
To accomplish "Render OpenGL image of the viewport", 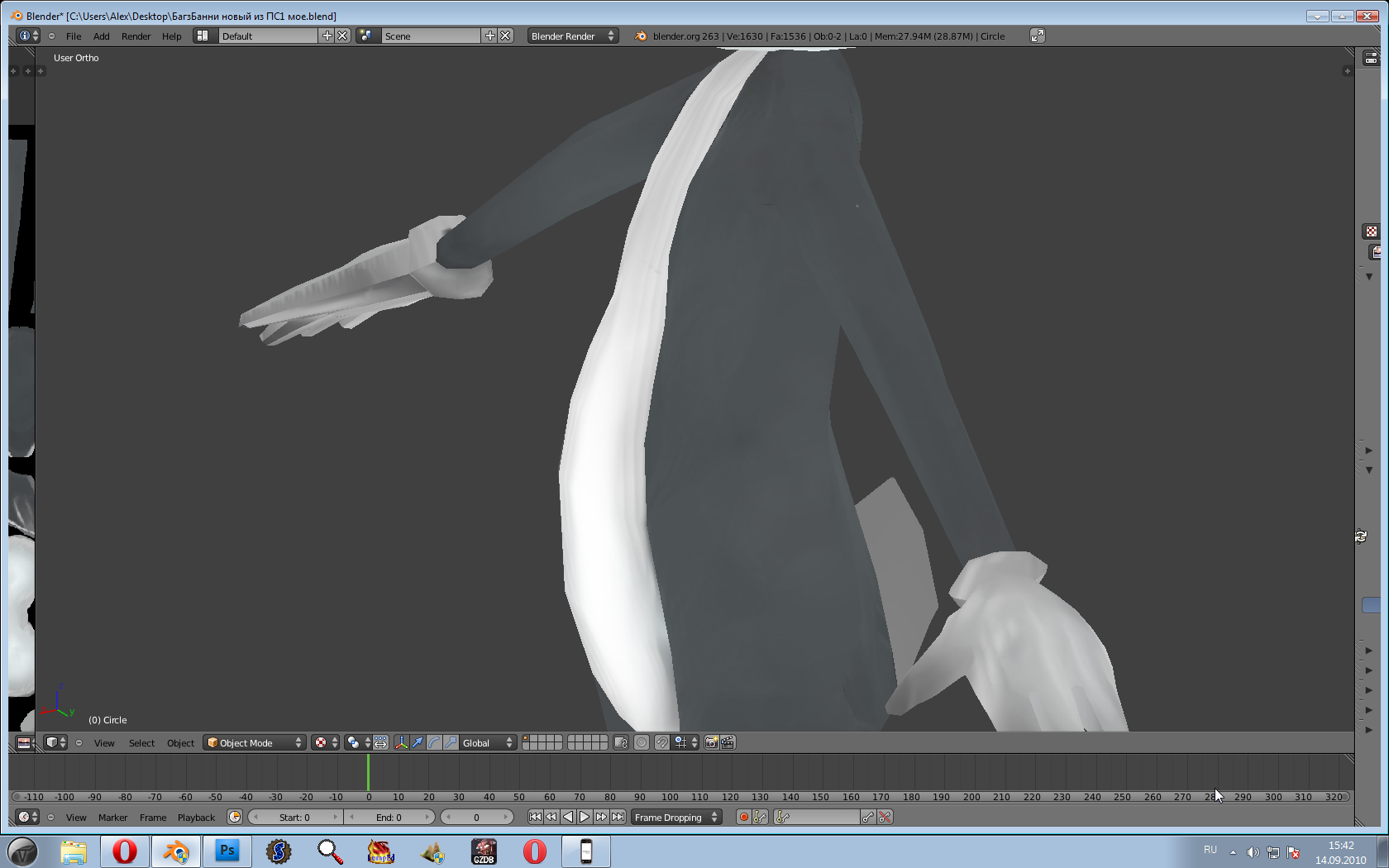I will [711, 742].
